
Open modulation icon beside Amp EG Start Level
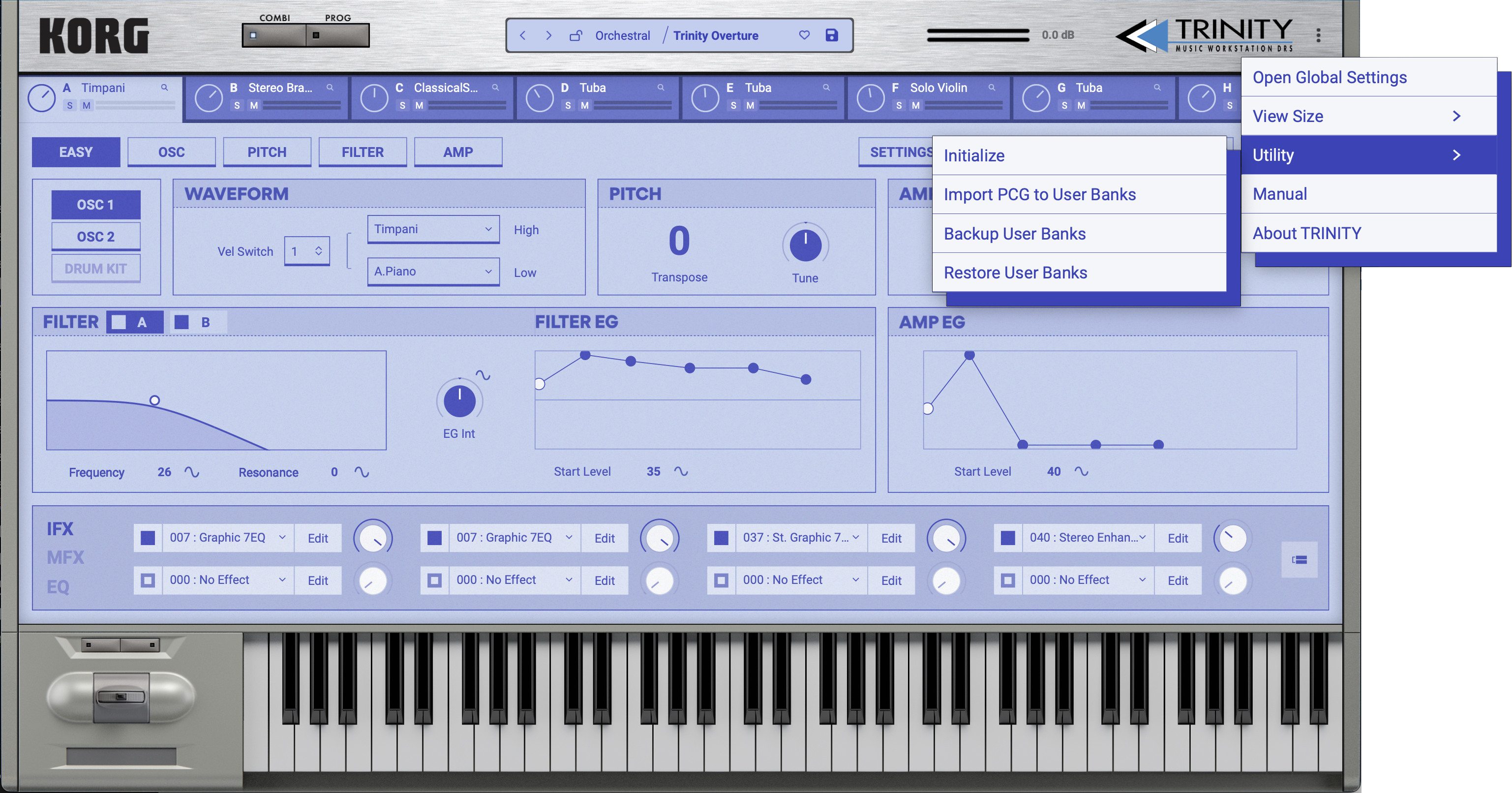click(x=1081, y=471)
